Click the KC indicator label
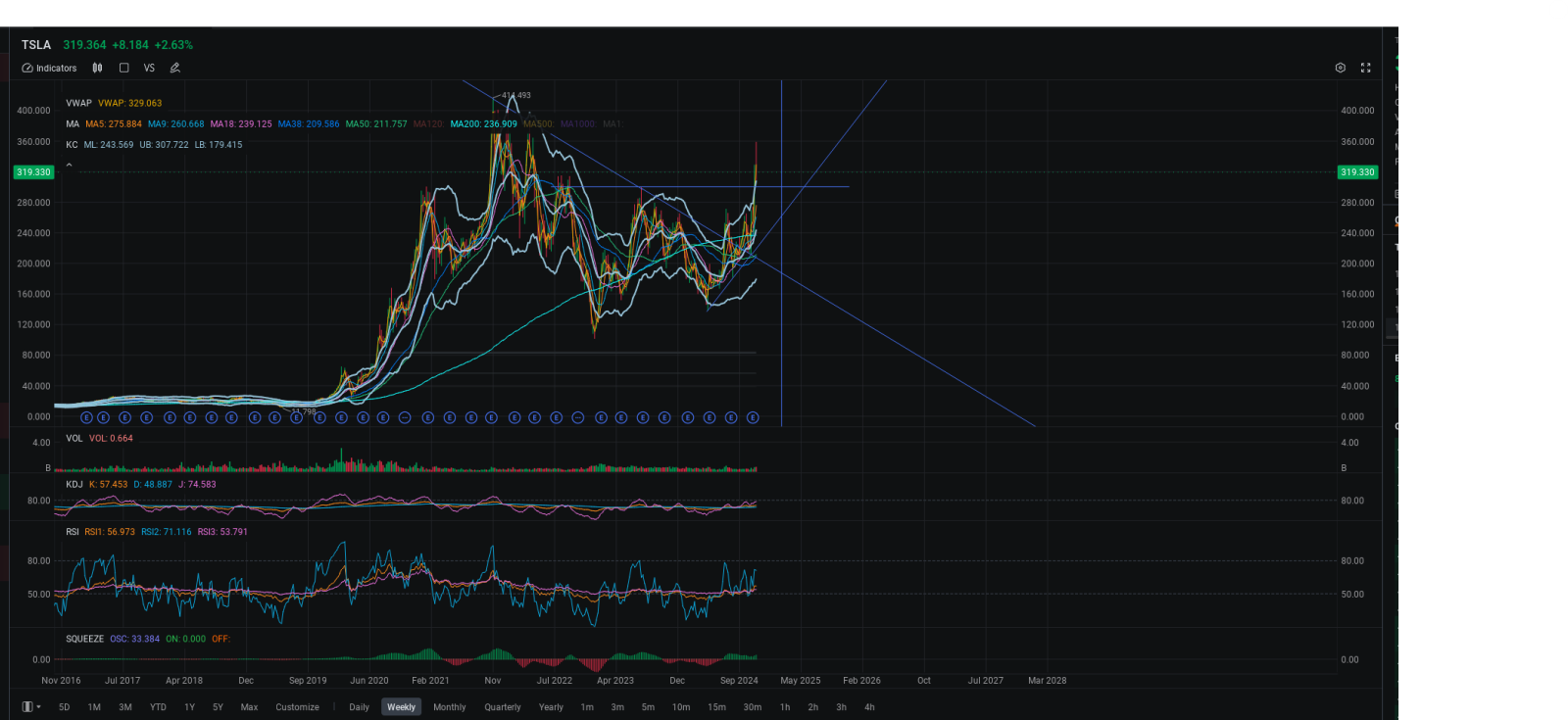Viewport: 1568px width, 720px height. [72, 145]
